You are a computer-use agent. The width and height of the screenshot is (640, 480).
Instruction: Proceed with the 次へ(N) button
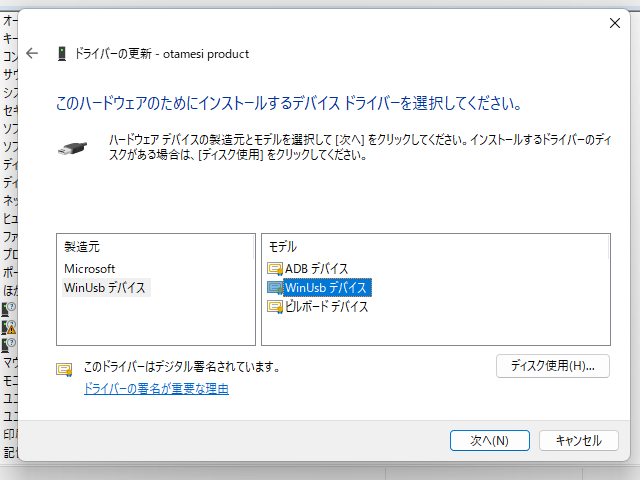[x=480, y=440]
